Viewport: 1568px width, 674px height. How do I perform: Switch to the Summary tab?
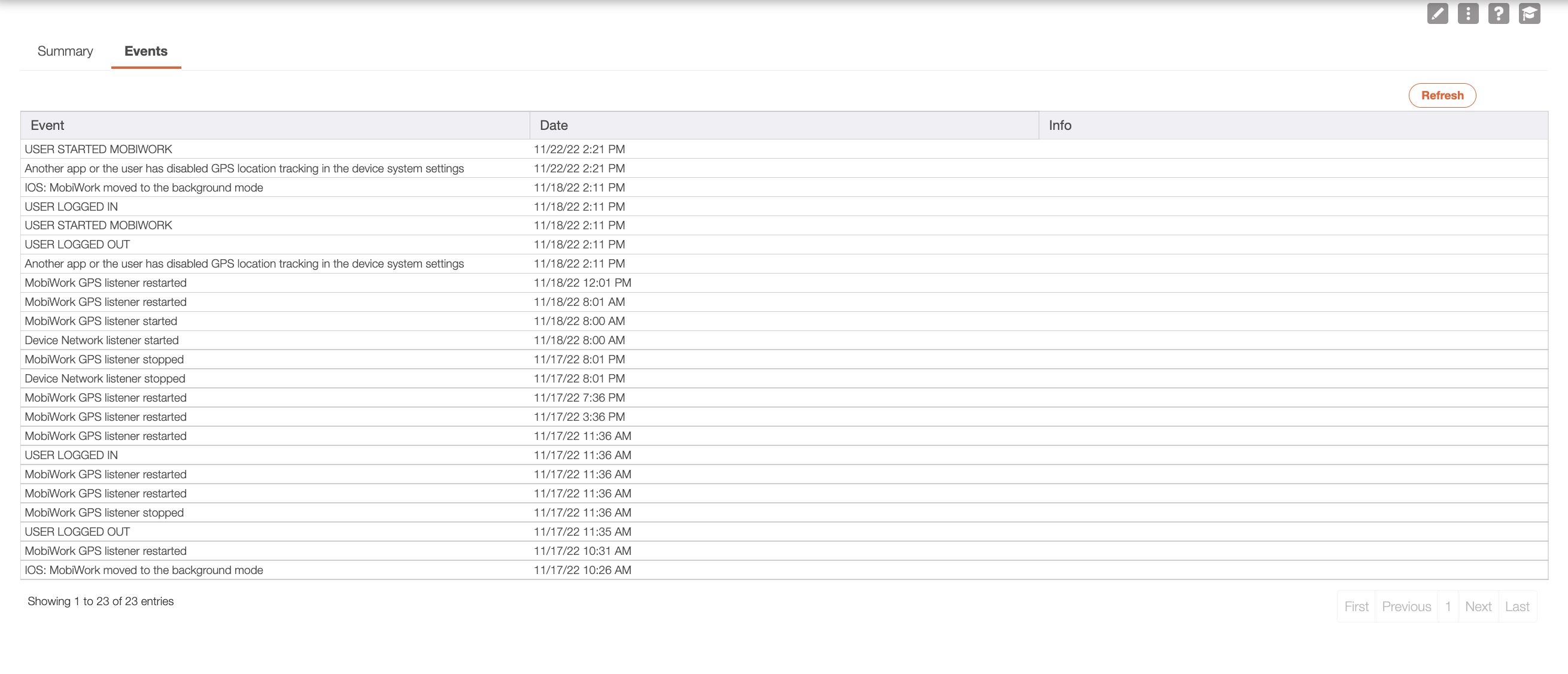point(65,51)
